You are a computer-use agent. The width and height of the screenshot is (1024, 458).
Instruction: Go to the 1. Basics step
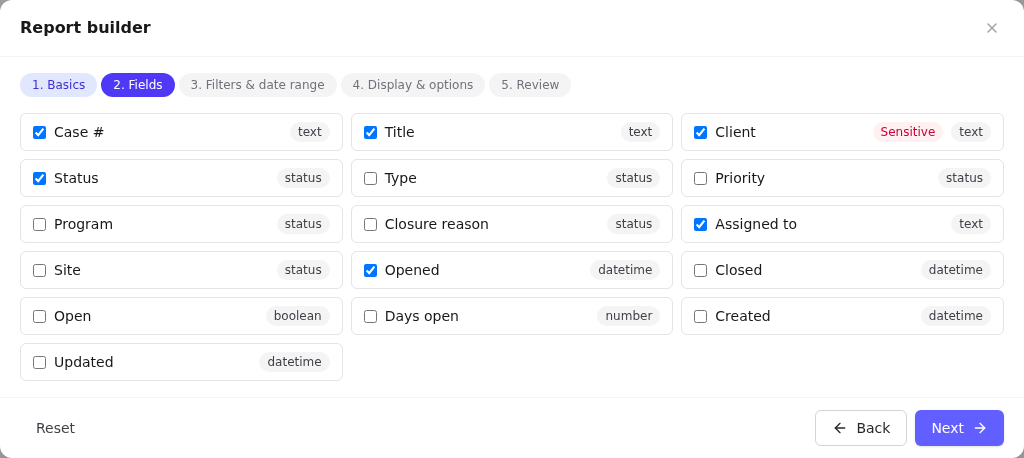[x=59, y=85]
